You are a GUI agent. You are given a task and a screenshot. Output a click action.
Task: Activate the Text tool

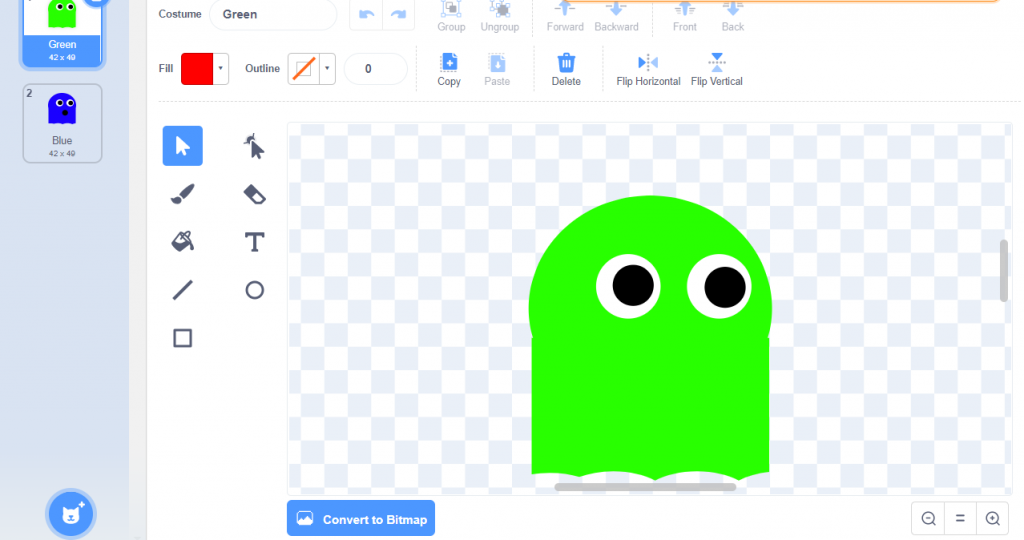[254, 242]
